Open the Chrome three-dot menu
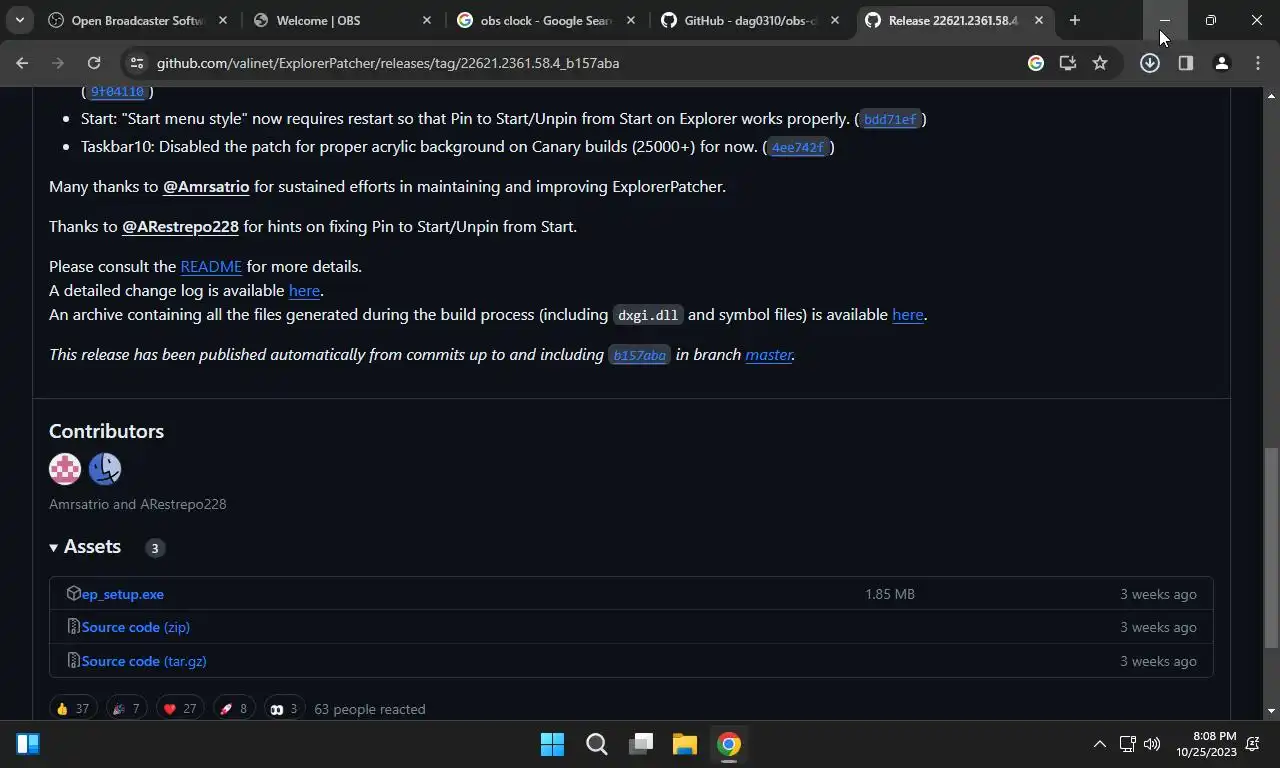The width and height of the screenshot is (1280, 768). coord(1257,63)
